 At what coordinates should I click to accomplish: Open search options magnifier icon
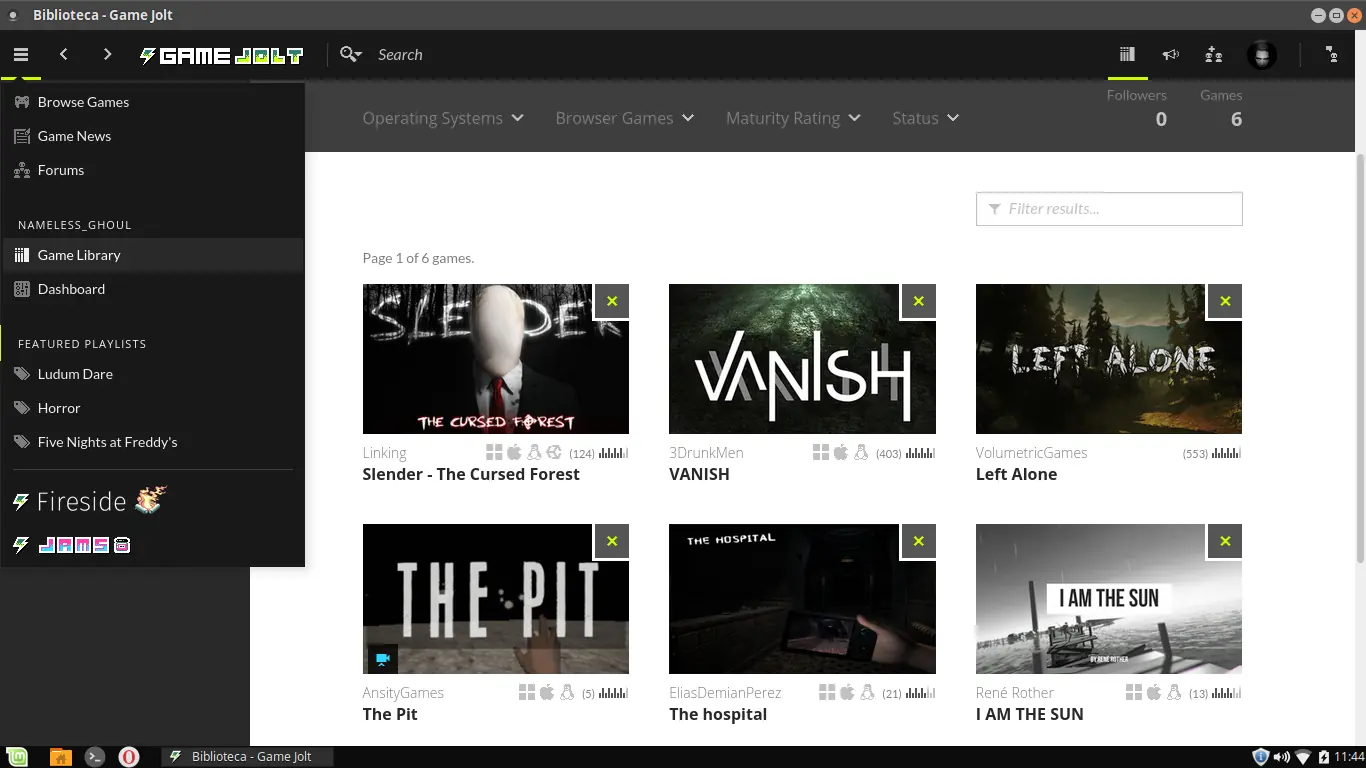coord(350,55)
